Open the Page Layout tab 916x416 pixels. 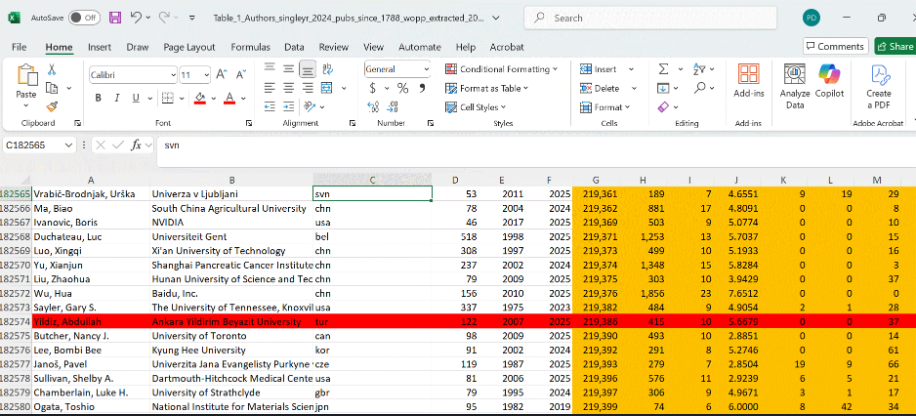click(x=189, y=47)
